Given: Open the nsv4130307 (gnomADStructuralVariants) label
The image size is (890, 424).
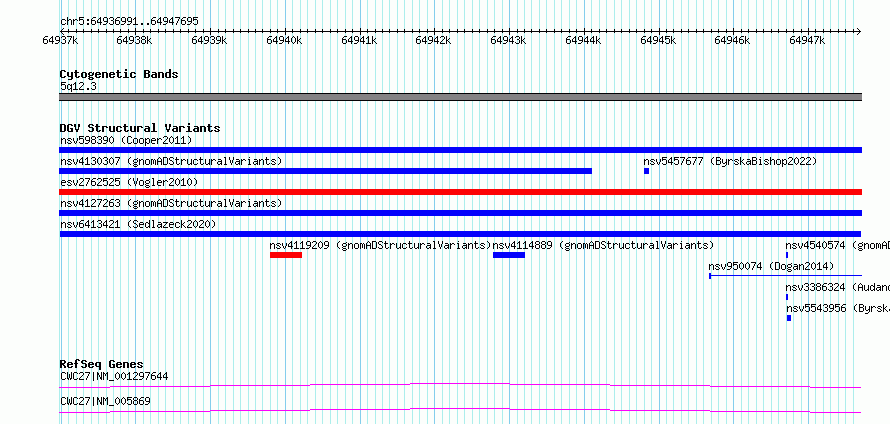Looking at the screenshot, I should pyautogui.click(x=171, y=161).
